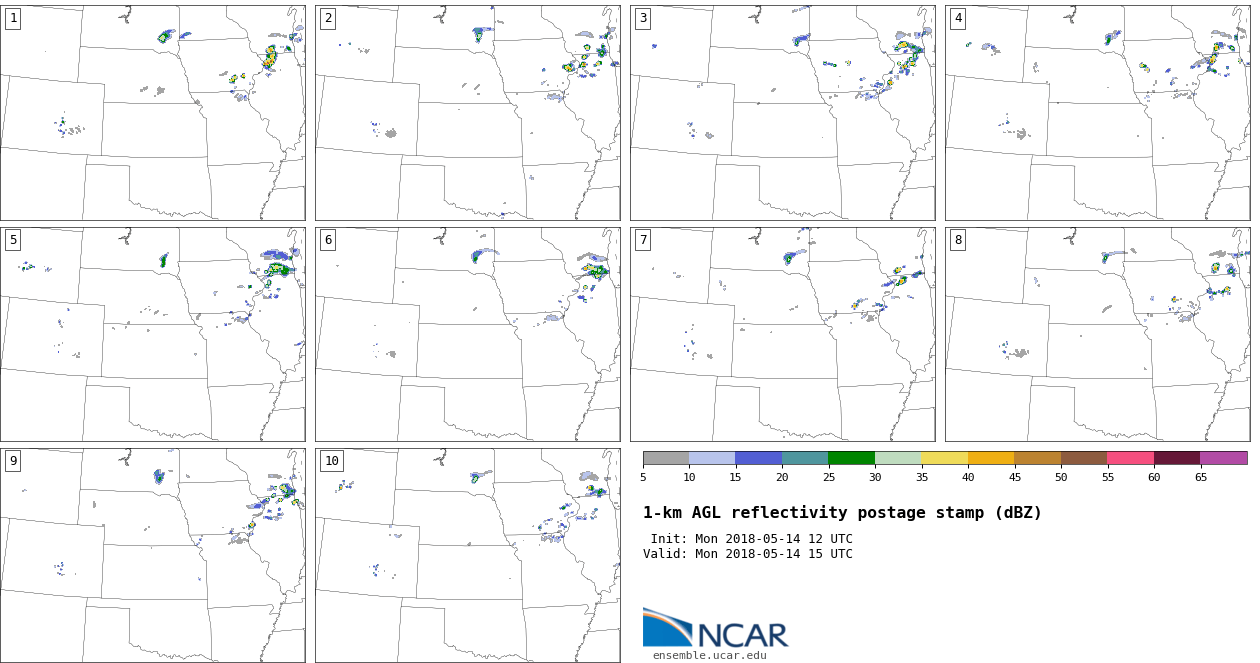Click the Valid time text line
The image size is (1260, 663).
pos(748,554)
